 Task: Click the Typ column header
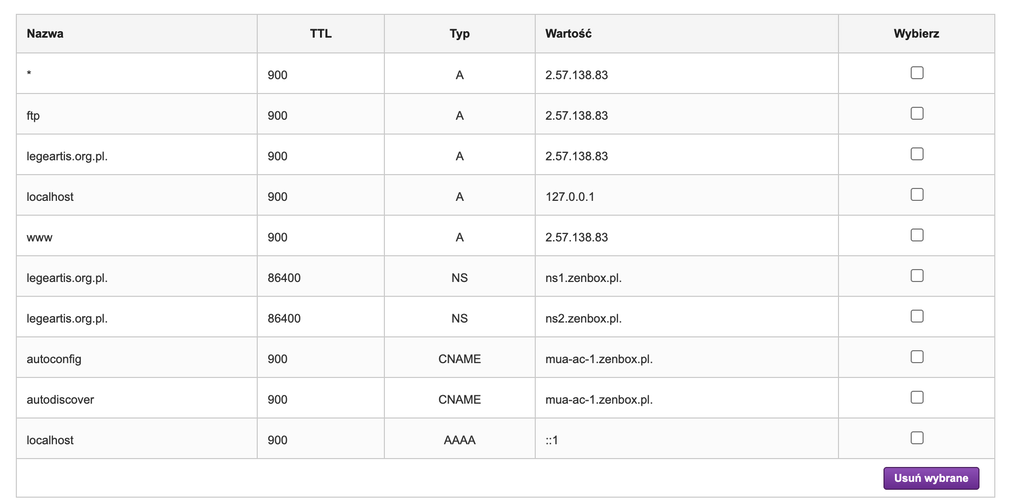point(460,34)
